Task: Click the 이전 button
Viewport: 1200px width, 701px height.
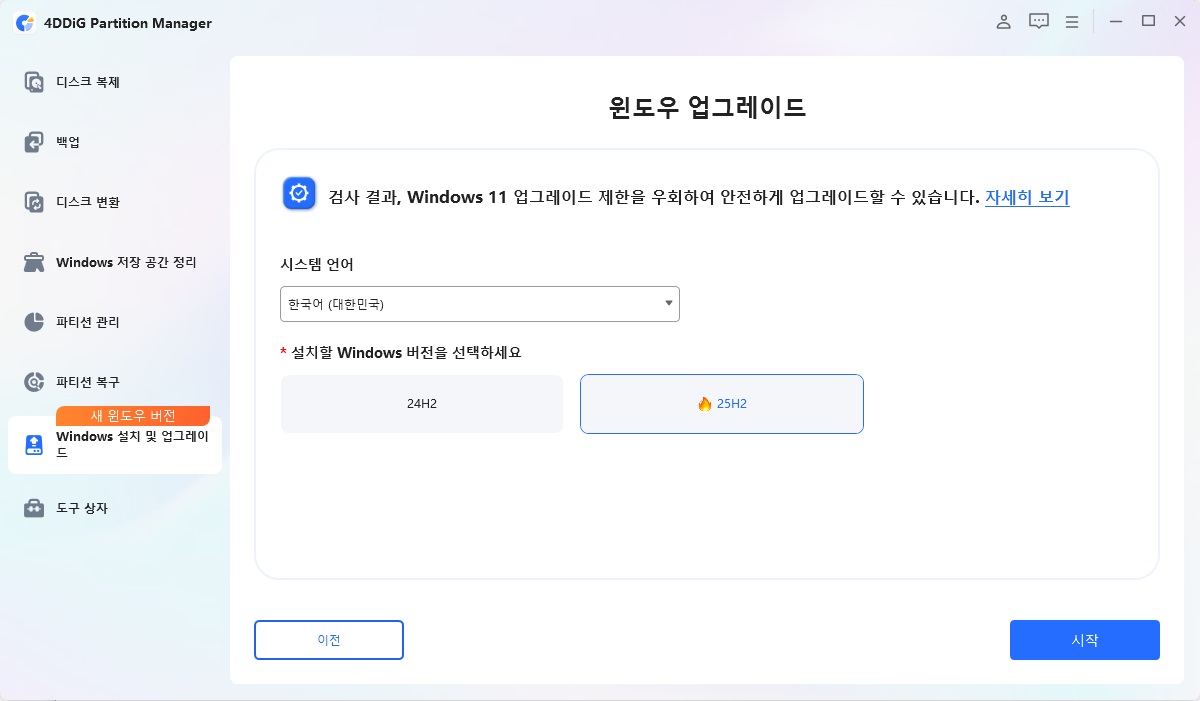Action: (329, 640)
